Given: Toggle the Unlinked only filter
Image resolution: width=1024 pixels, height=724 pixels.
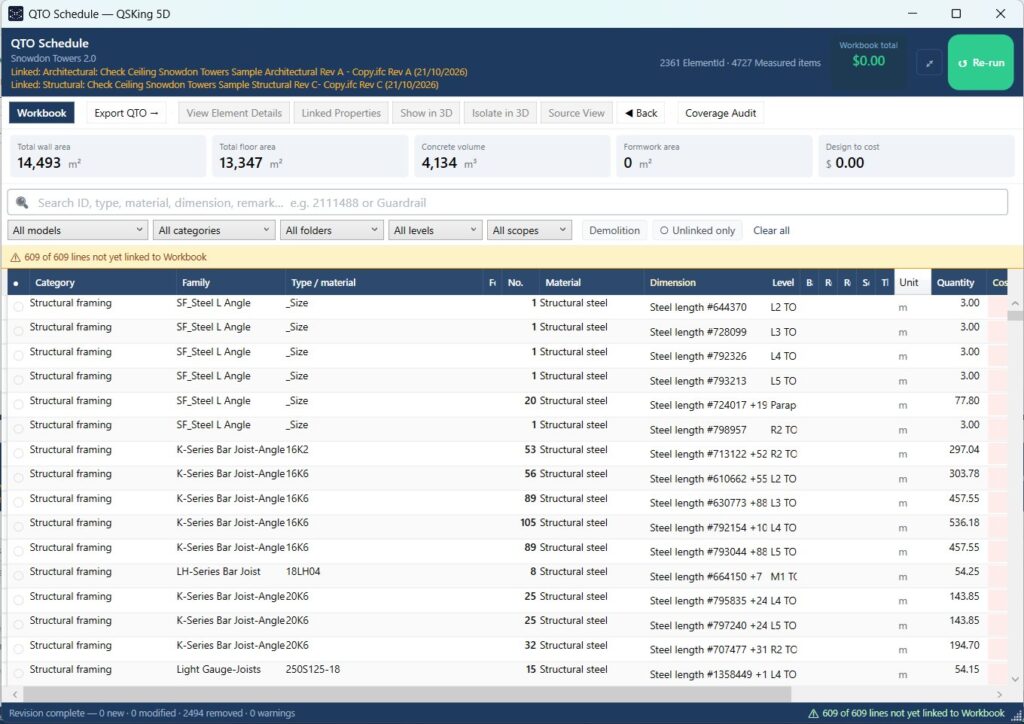Looking at the screenshot, I should [x=697, y=230].
